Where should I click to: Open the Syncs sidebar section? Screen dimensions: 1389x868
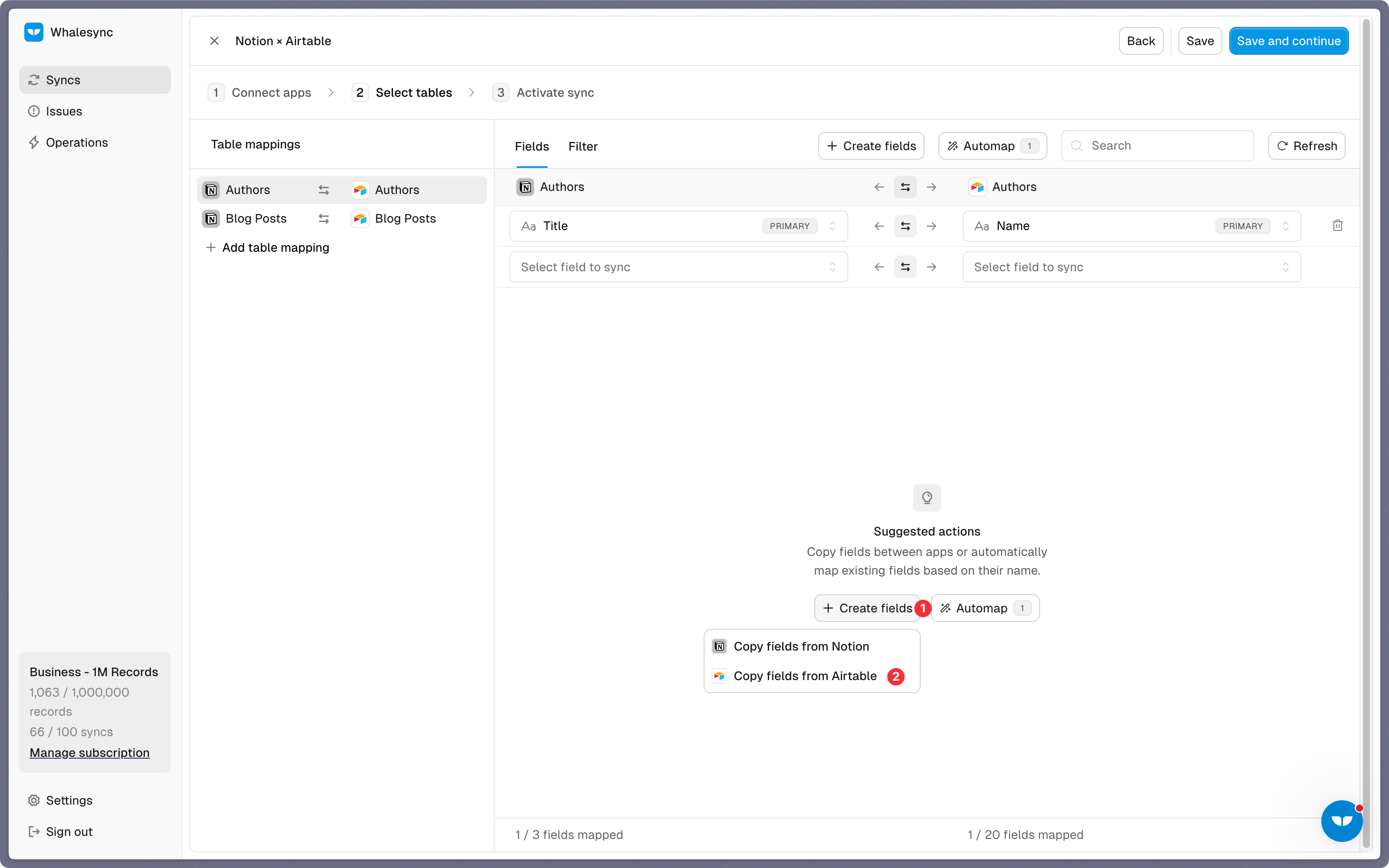coord(95,80)
